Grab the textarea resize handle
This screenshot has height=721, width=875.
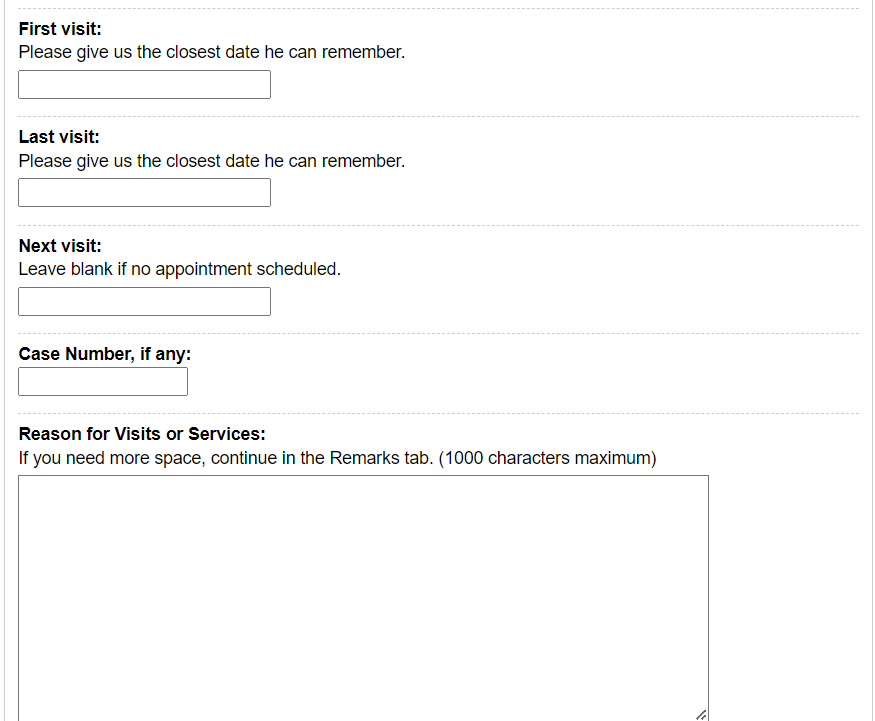coord(701,714)
